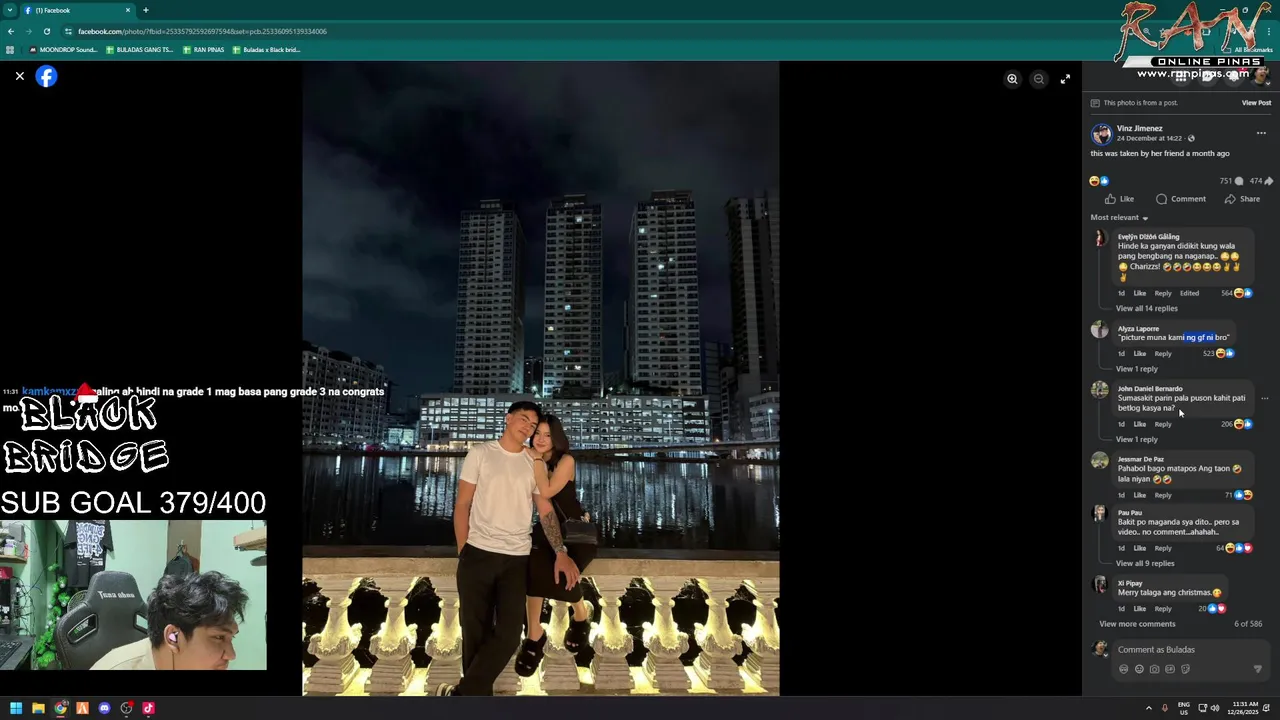The height and width of the screenshot is (720, 1280).
Task: Zoom in on the photo
Action: click(x=1012, y=79)
